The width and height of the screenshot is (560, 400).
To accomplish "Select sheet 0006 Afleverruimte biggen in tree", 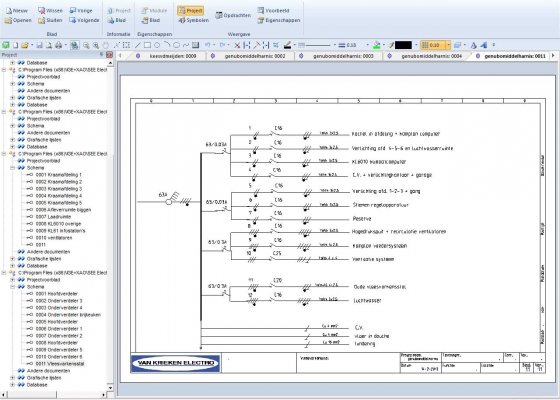I will tap(63, 210).
